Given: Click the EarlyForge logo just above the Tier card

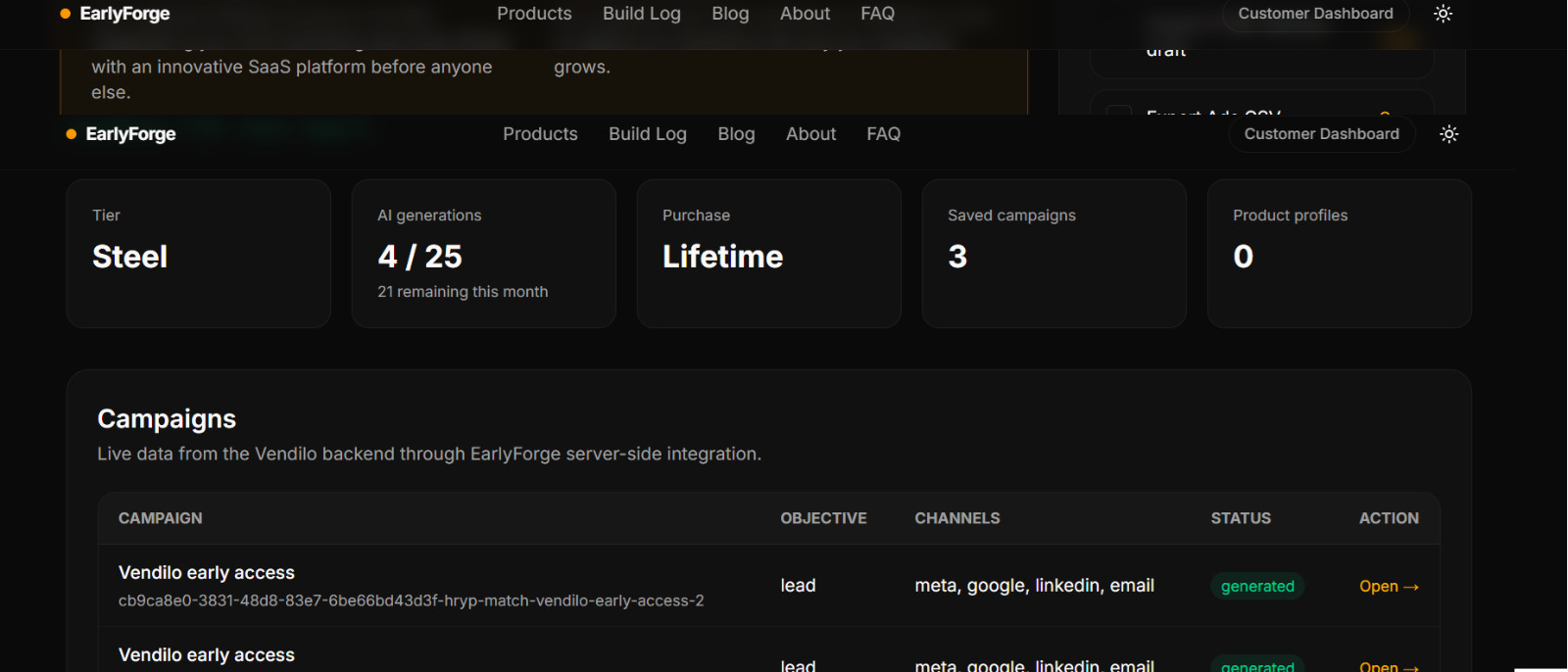Looking at the screenshot, I should 122,134.
